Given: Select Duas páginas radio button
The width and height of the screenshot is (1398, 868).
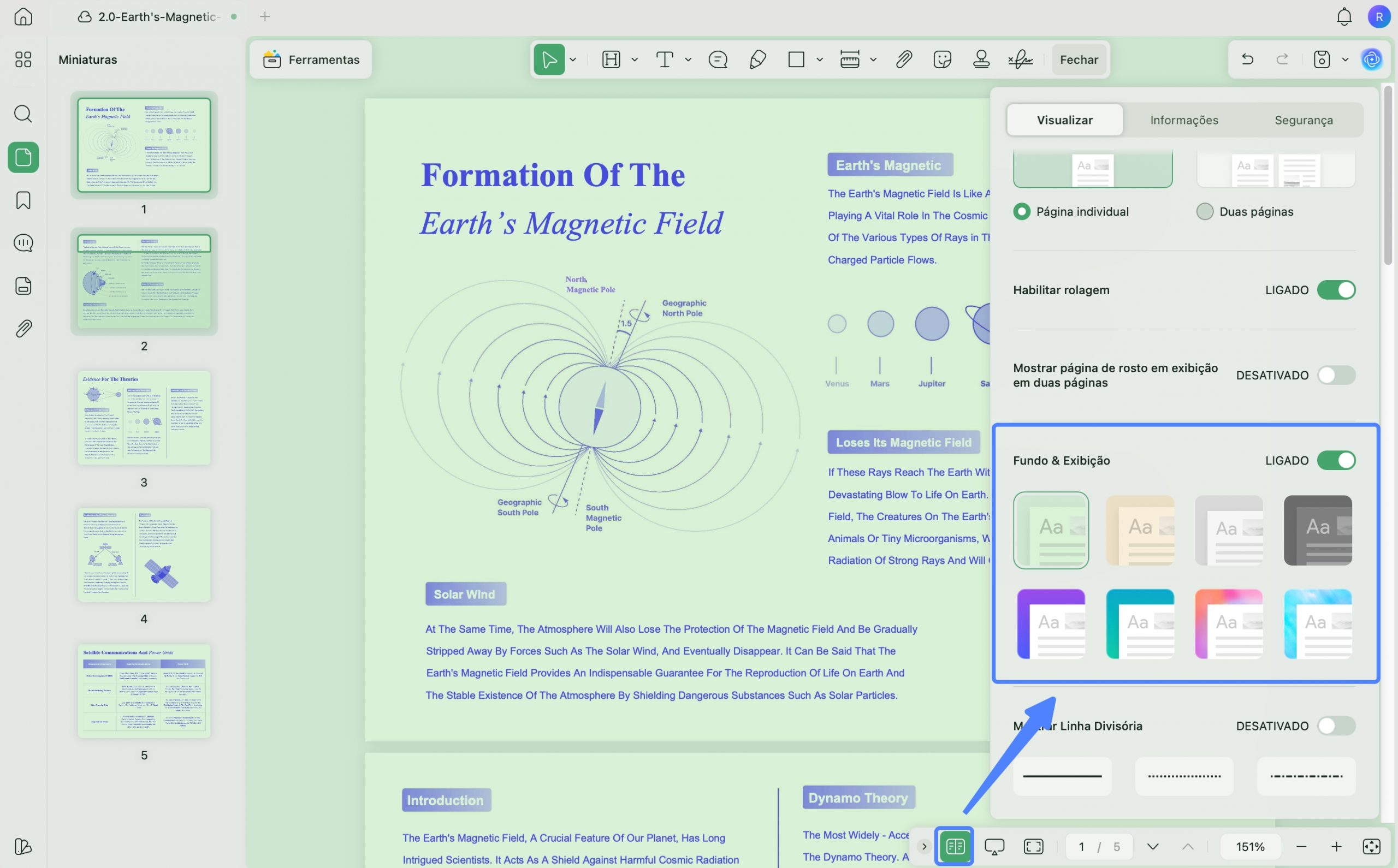Looking at the screenshot, I should [1205, 211].
